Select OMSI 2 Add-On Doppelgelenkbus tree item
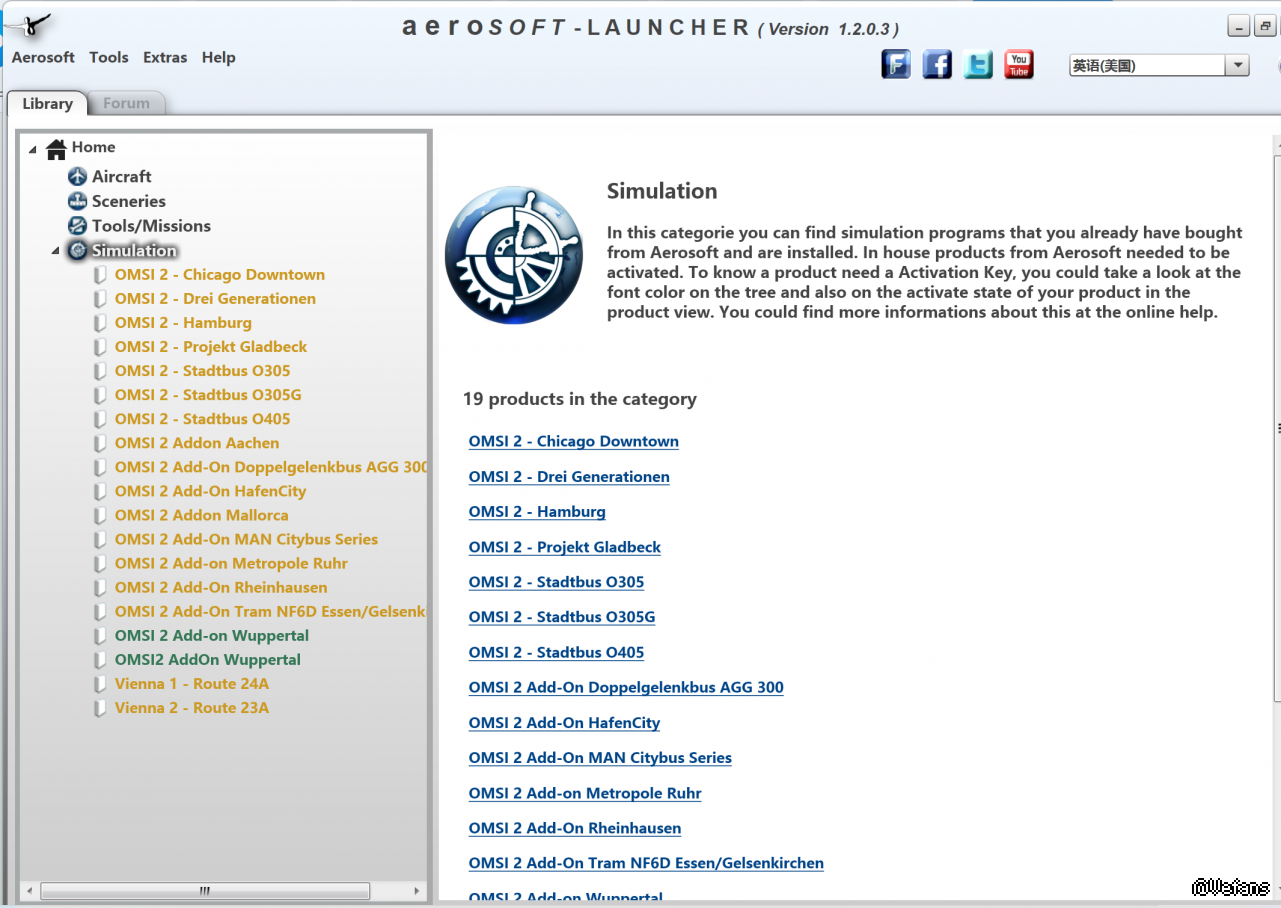The height and width of the screenshot is (908, 1281). point(270,467)
